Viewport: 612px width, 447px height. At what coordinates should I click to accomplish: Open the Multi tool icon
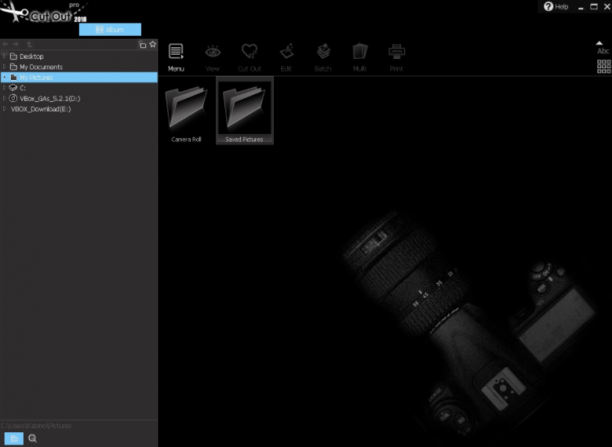point(359,57)
